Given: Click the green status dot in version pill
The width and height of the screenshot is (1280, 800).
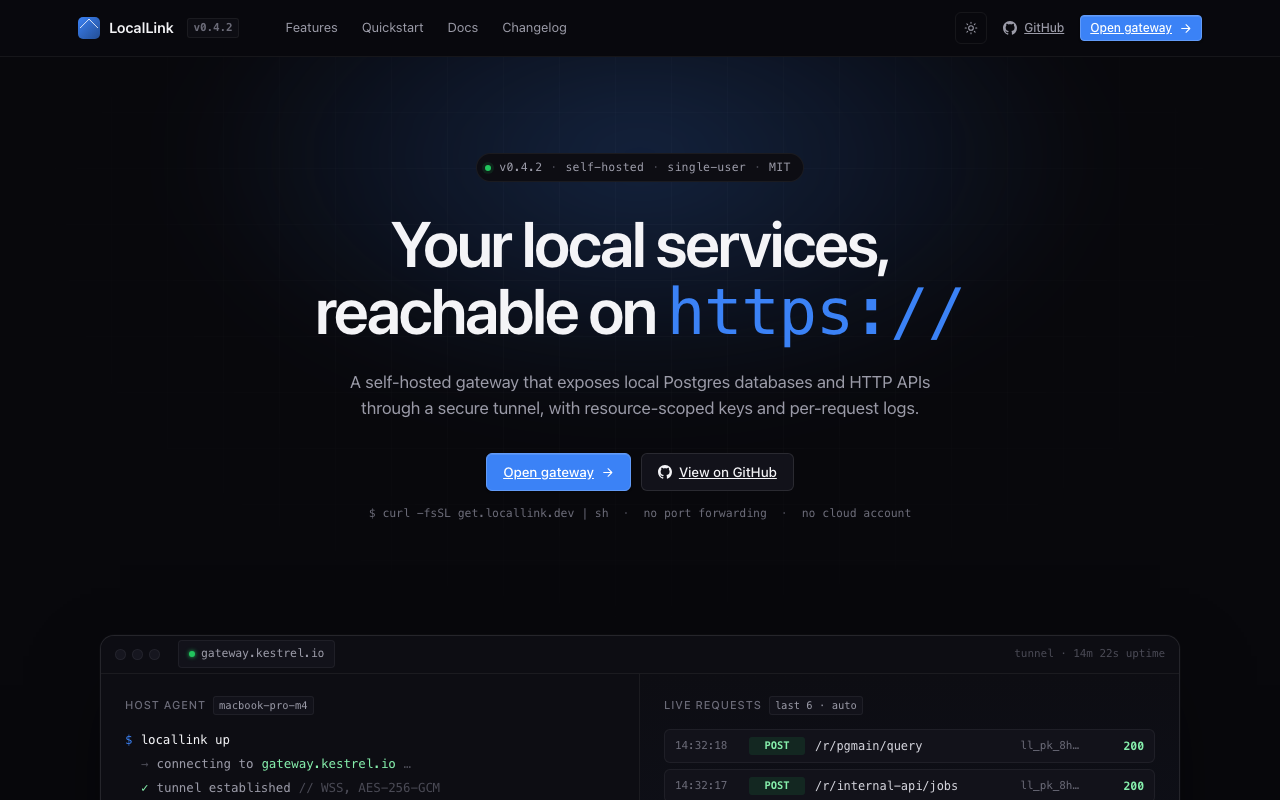Looking at the screenshot, I should [488, 168].
